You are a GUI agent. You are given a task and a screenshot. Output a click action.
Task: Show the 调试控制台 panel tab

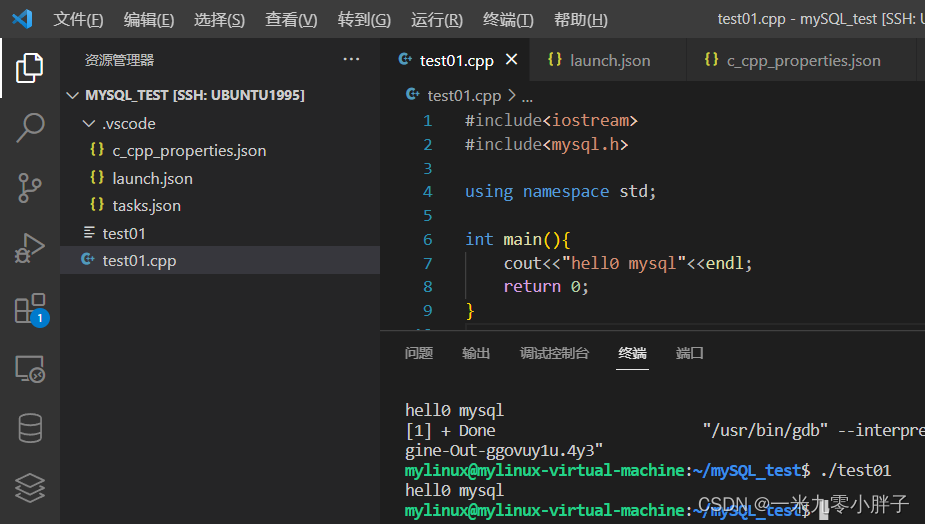(554, 353)
